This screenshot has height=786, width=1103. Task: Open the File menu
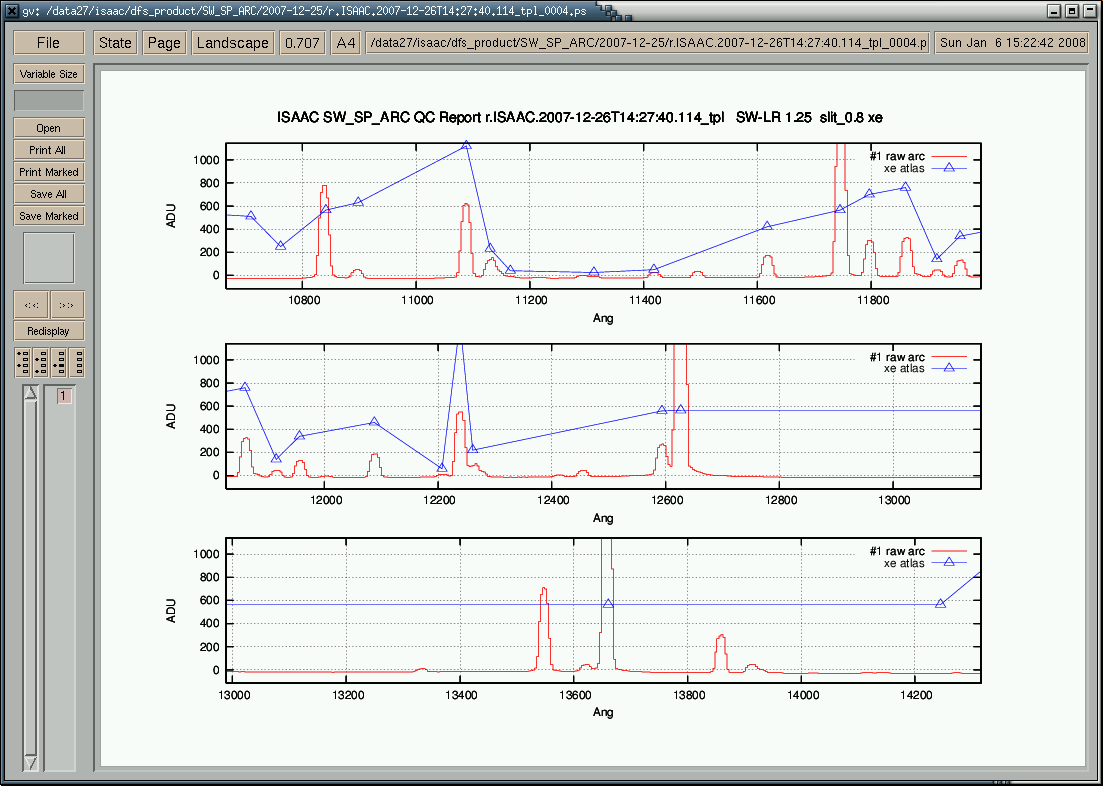(x=48, y=43)
